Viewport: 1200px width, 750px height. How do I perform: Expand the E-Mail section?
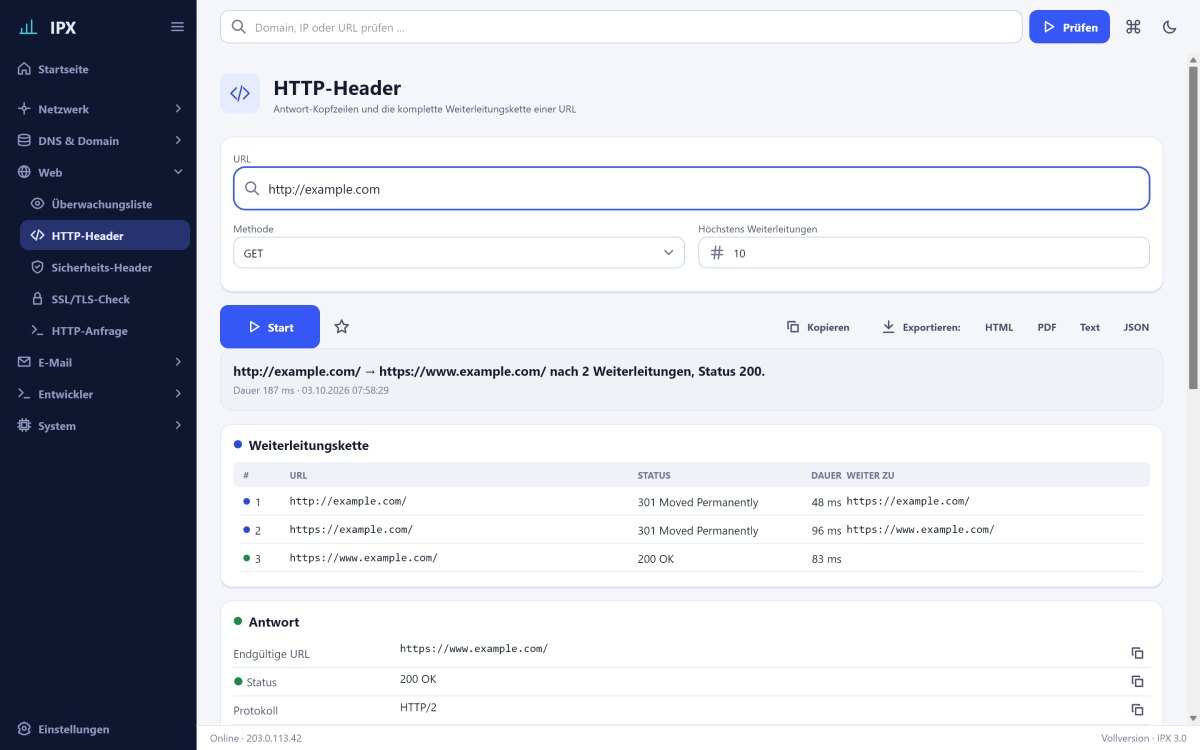point(98,362)
